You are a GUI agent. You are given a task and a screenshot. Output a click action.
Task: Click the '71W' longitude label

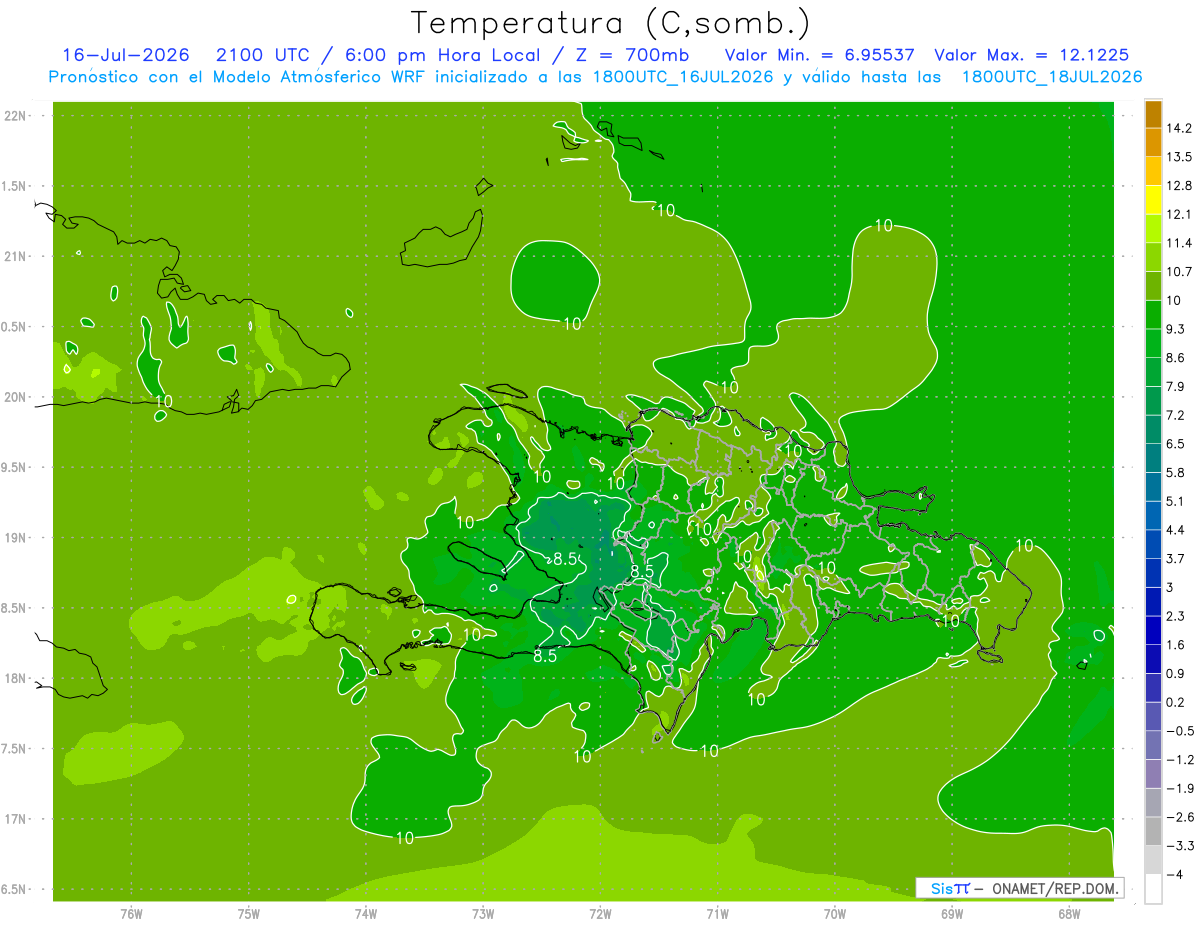[x=717, y=913]
